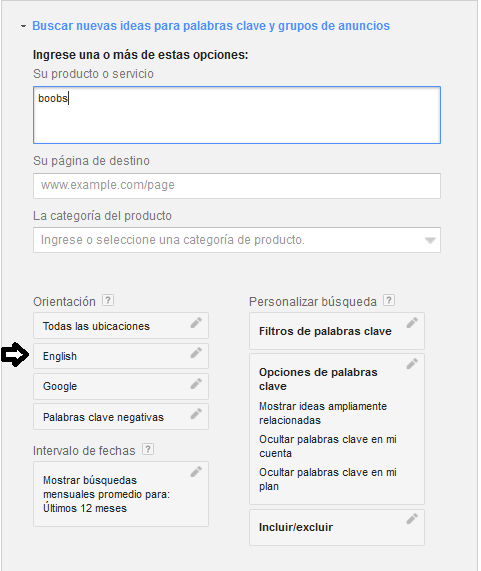
Task: Open the Últimos 12 meses date range box
Action: click(121, 494)
